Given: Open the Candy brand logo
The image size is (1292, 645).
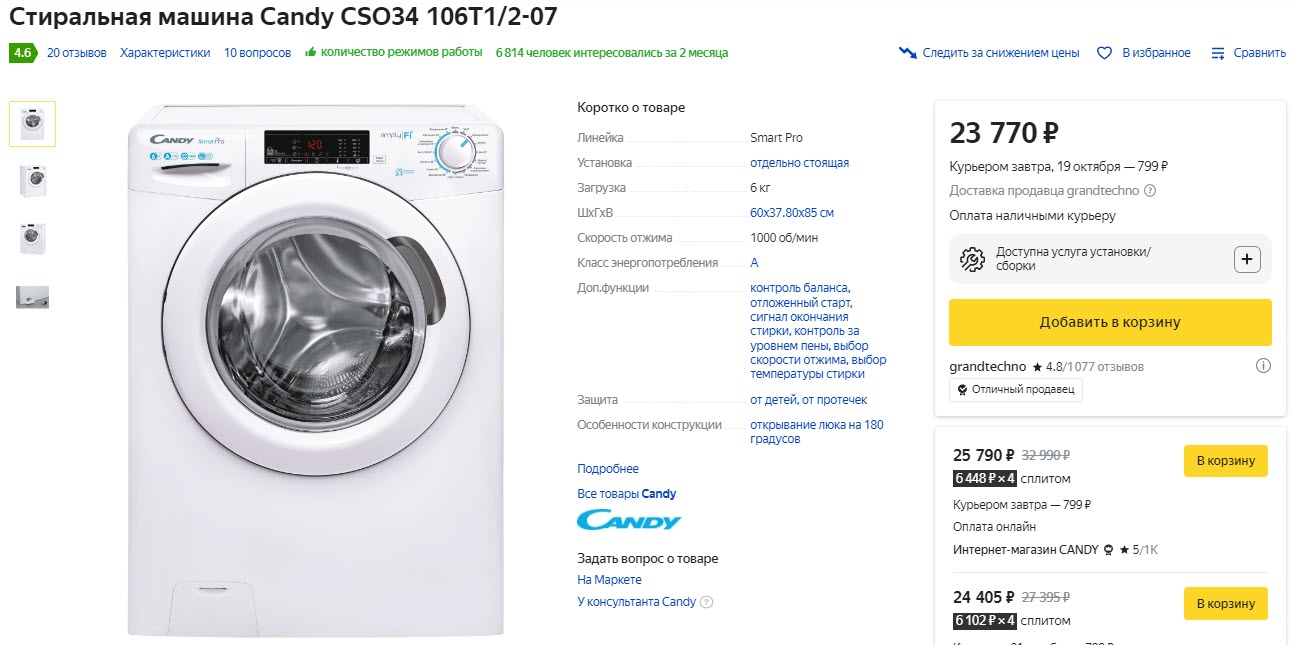Looking at the screenshot, I should tap(629, 521).
